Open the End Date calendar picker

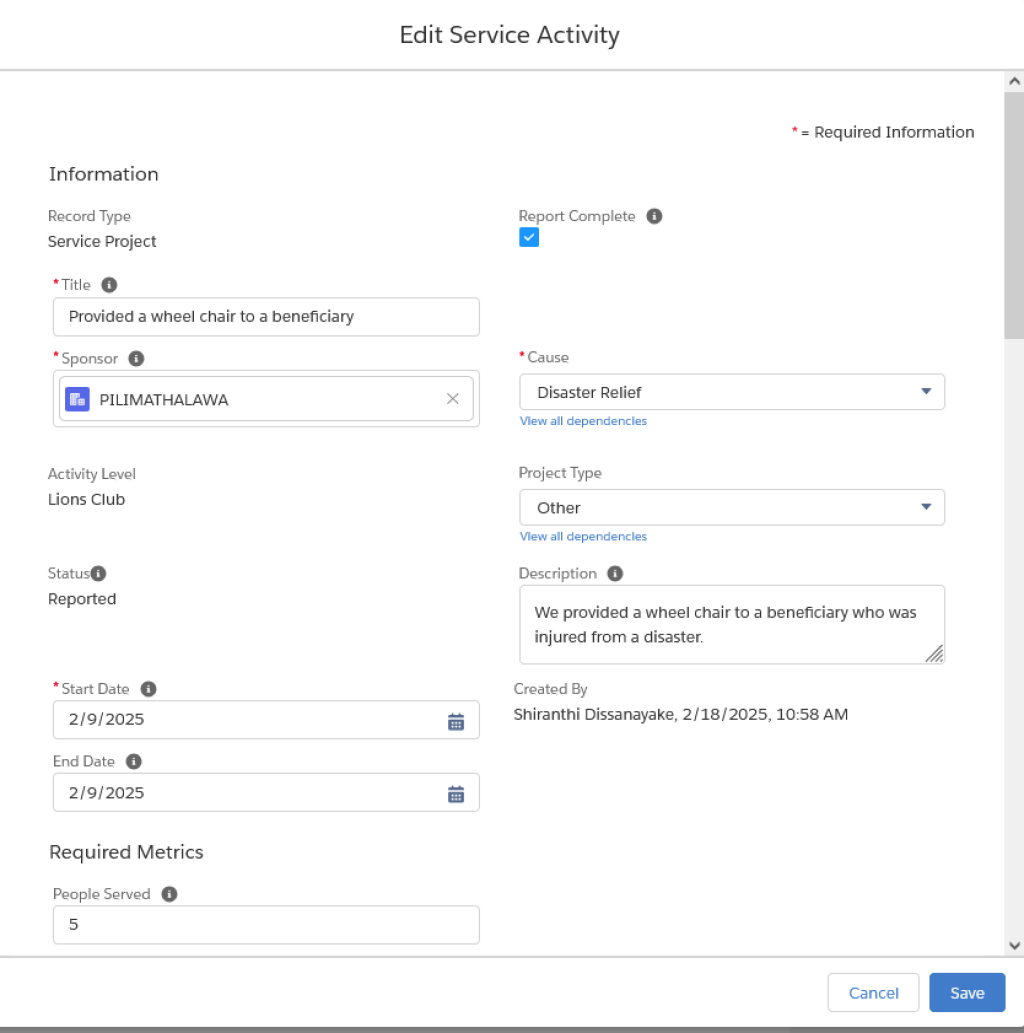pos(456,794)
